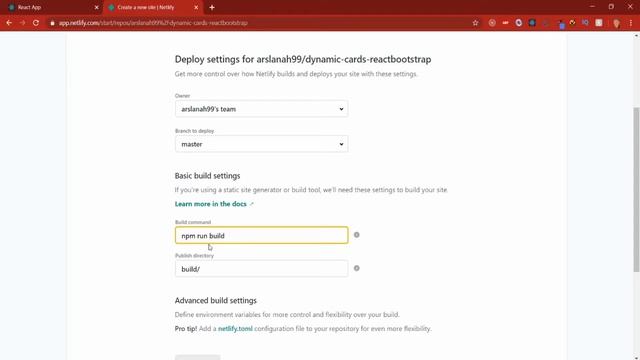640x360 pixels.
Task: Click the site lock icon in address bar
Action: (x=52, y=23)
